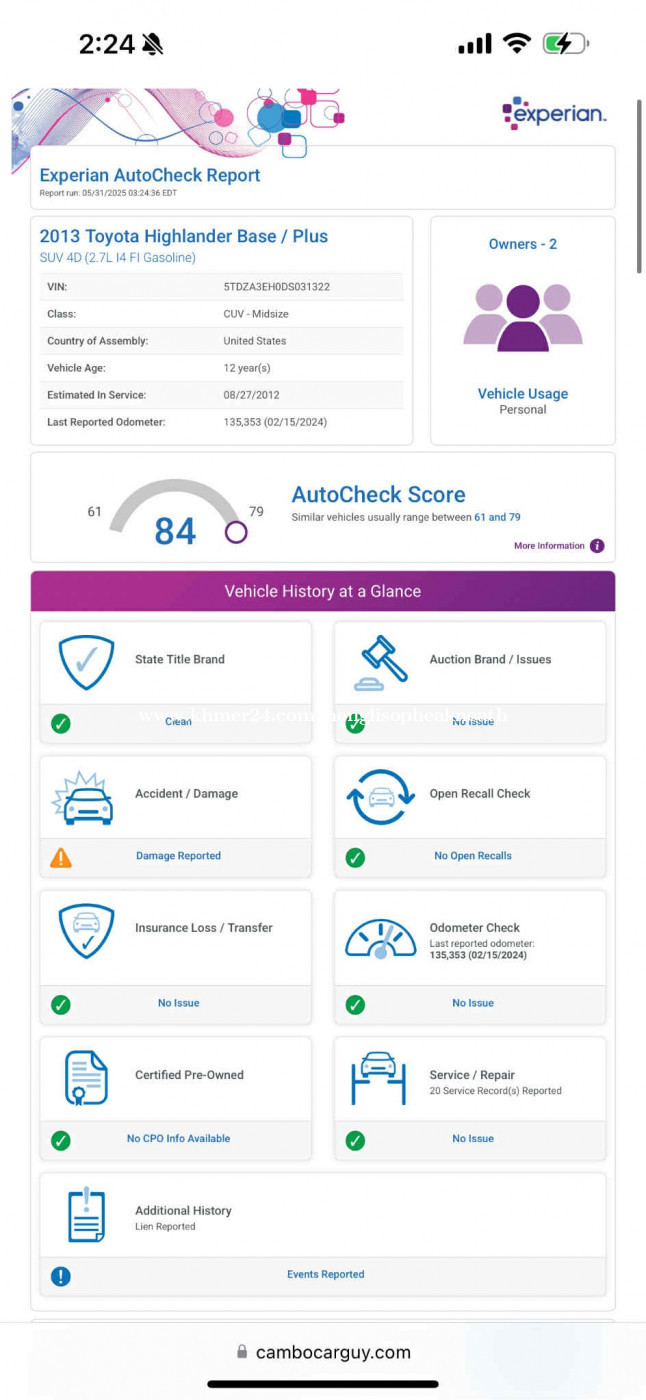Click the AutoCheck score gauge arc
This screenshot has height=1400, width=646.
(175, 504)
